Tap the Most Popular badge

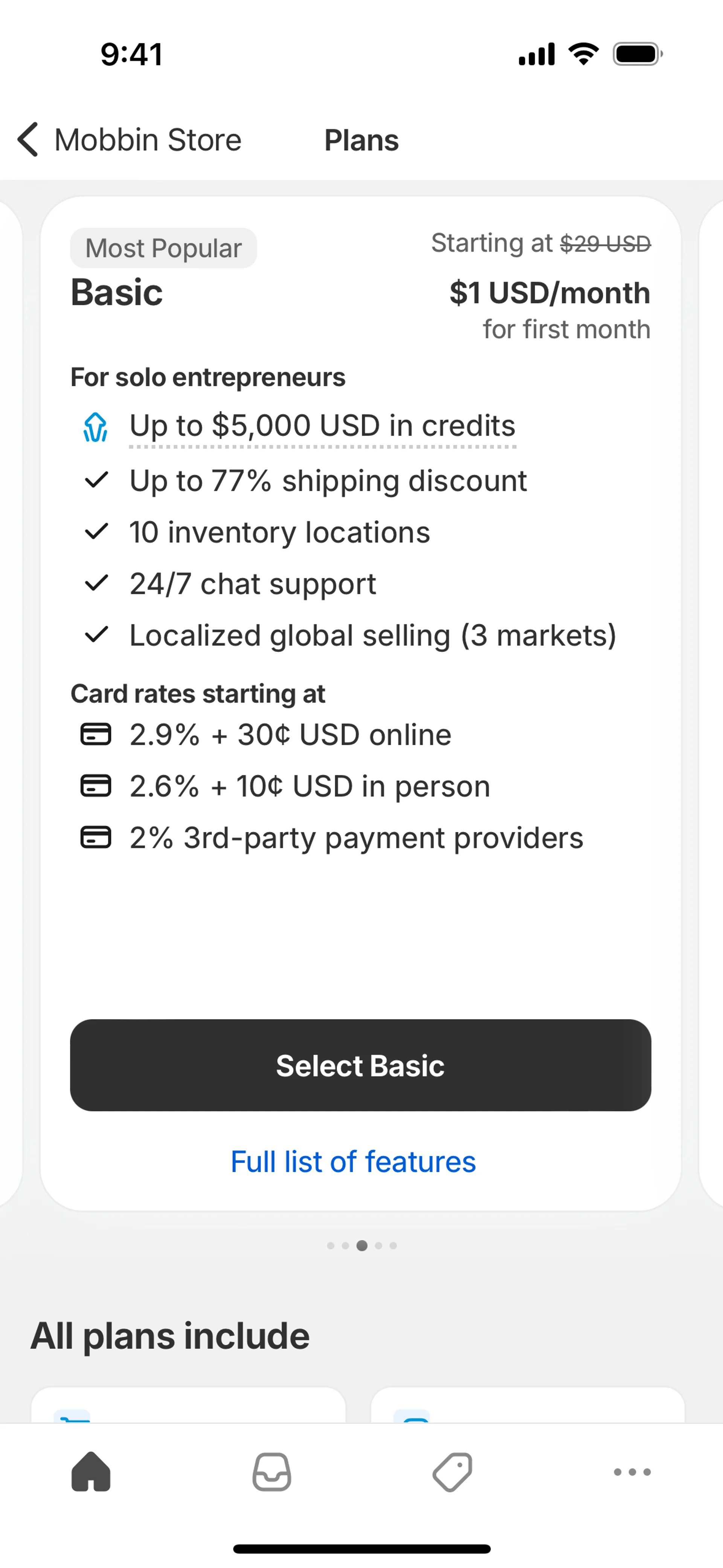[163, 248]
